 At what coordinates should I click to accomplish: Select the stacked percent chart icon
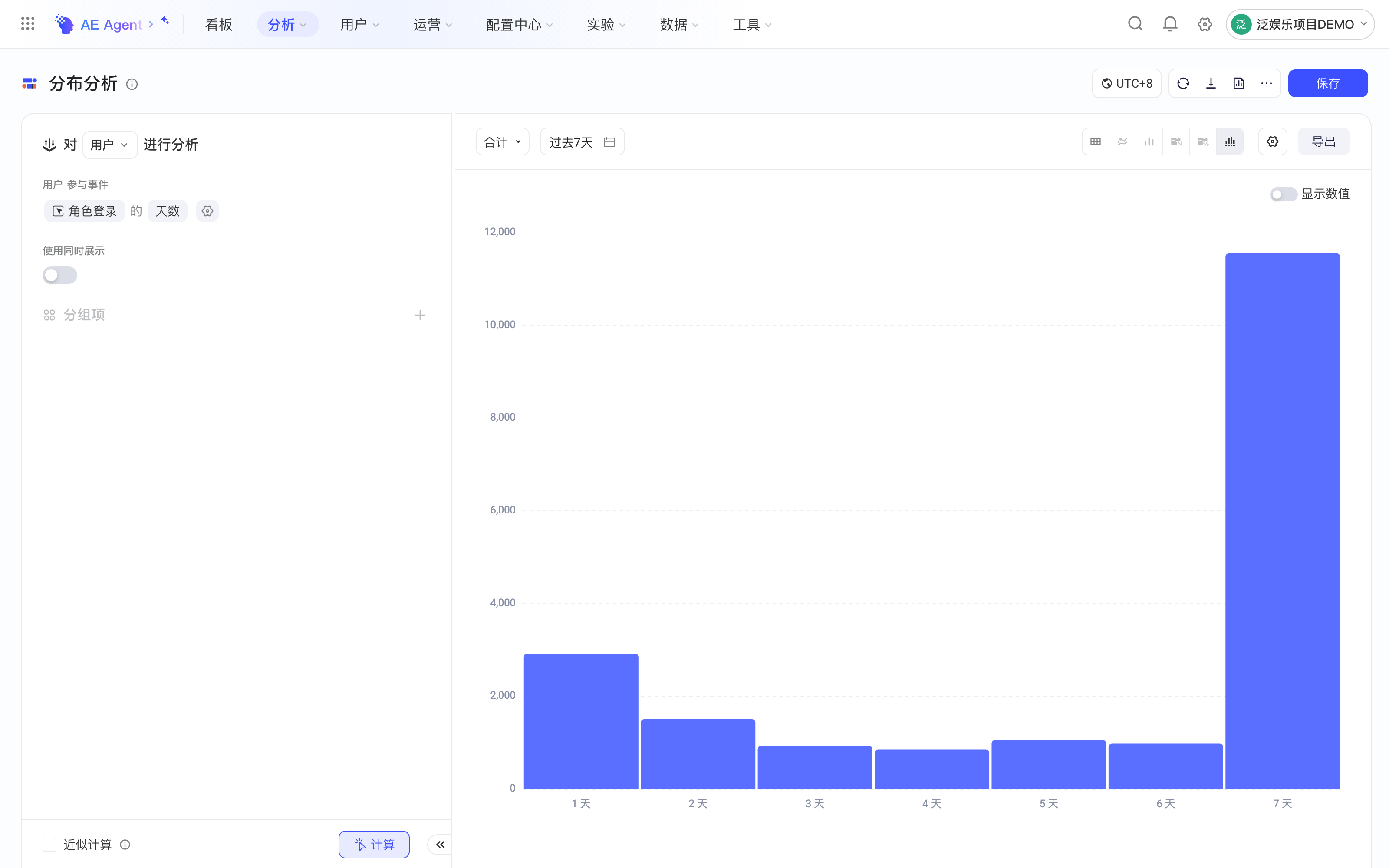click(x=1203, y=142)
